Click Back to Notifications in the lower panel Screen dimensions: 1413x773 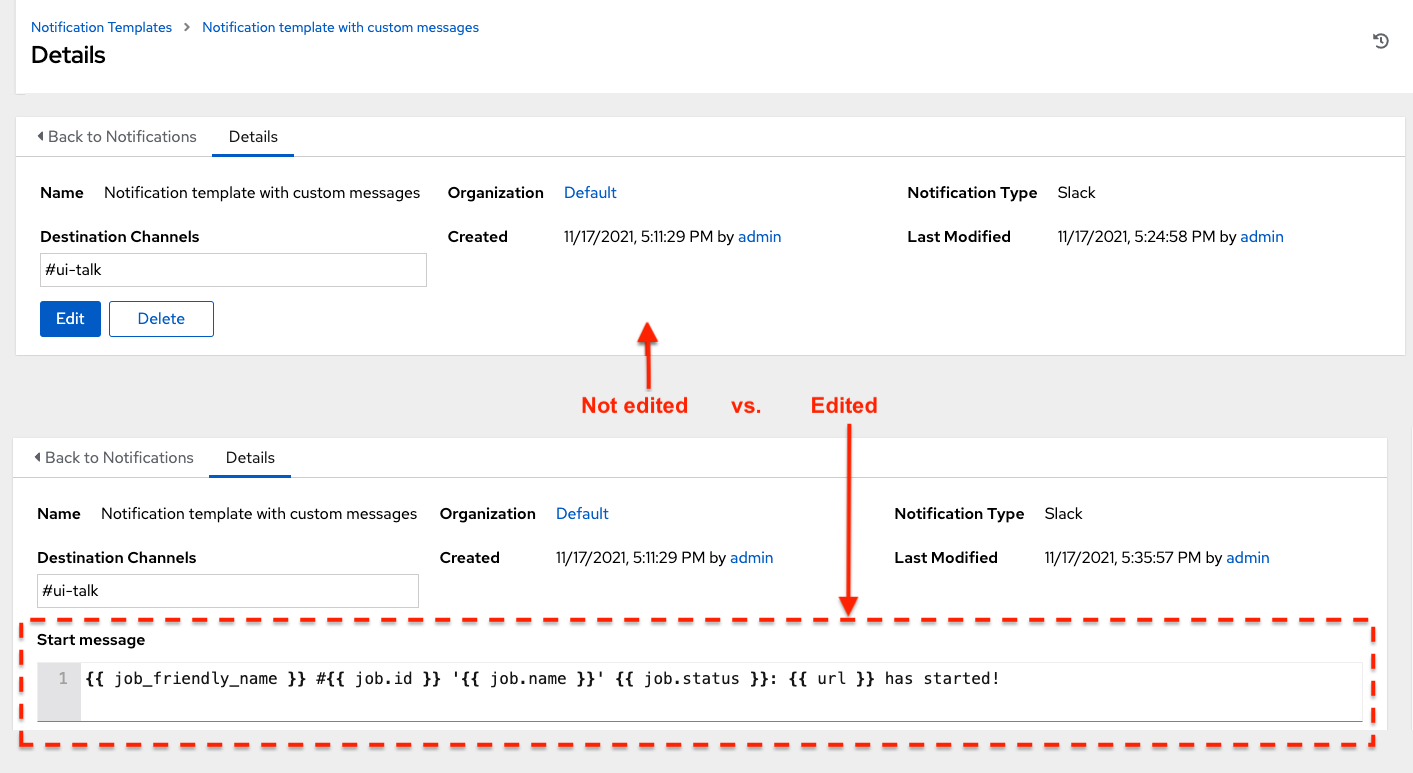point(118,457)
